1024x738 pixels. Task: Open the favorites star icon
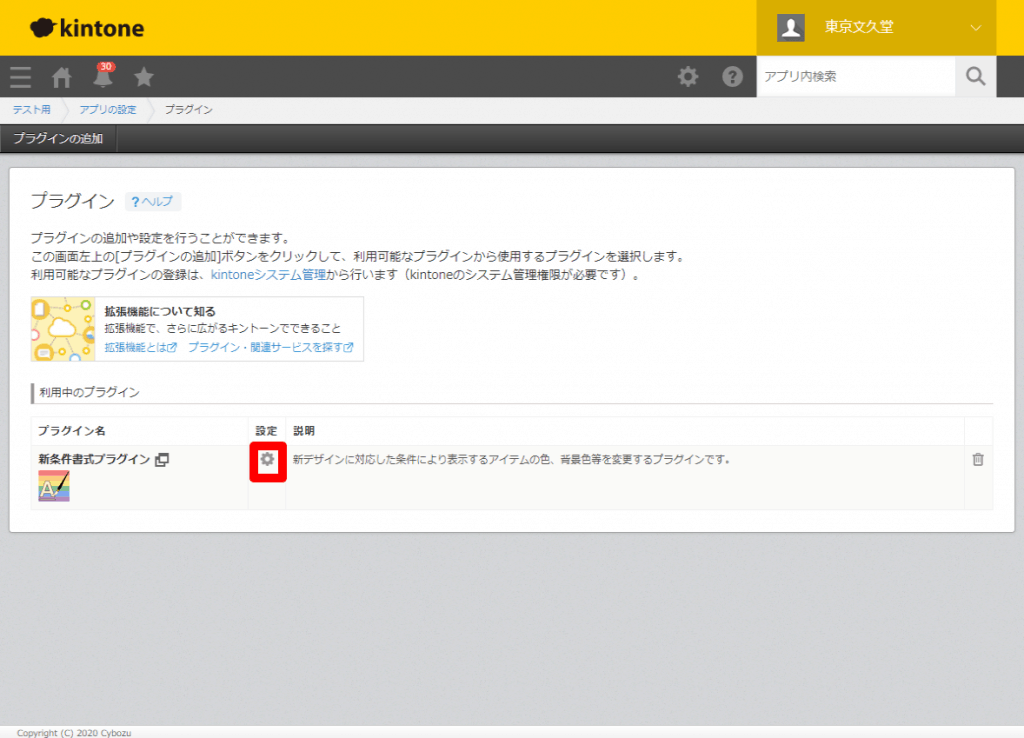pyautogui.click(x=144, y=77)
